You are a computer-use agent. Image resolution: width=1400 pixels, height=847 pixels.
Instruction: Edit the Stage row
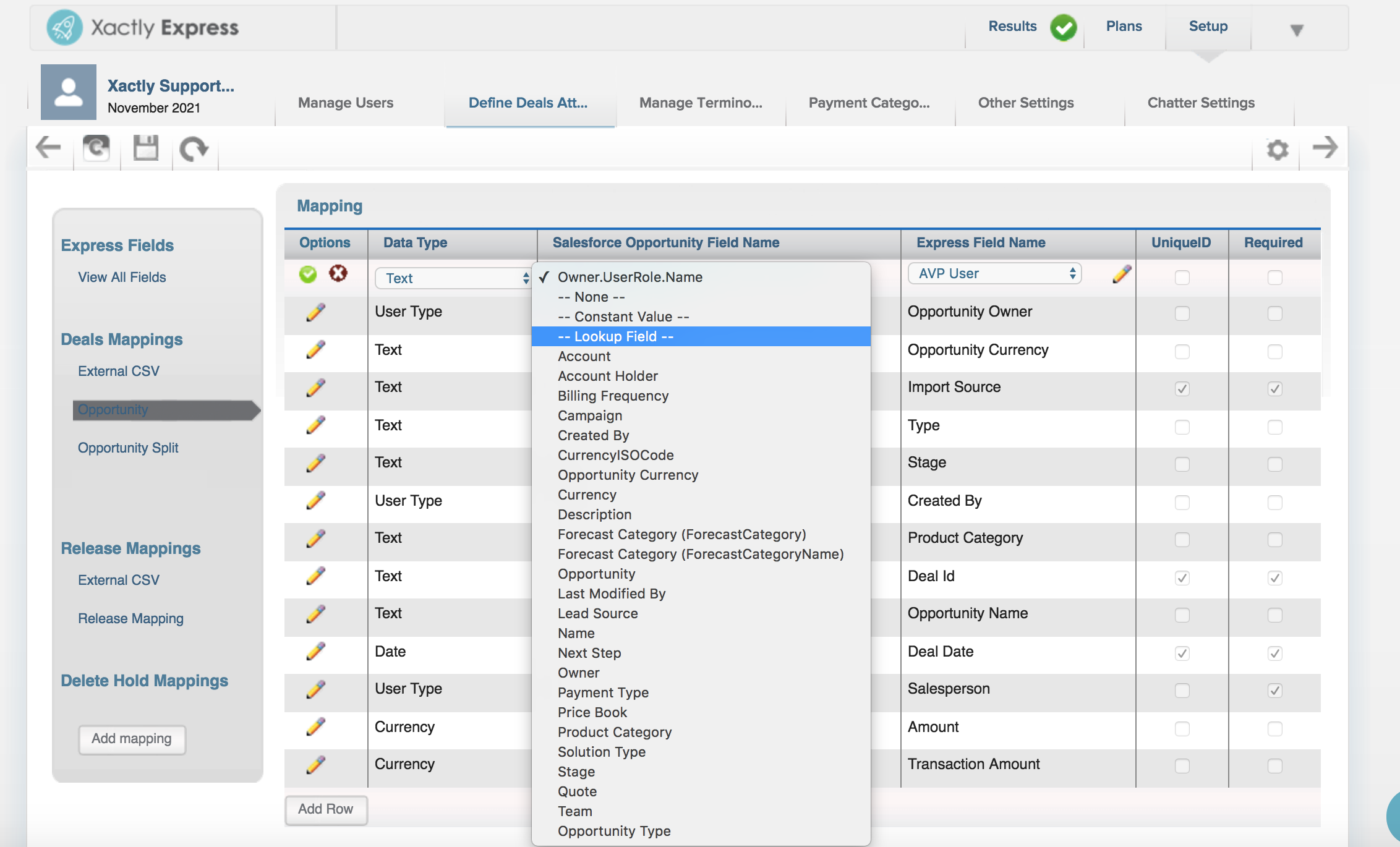(x=315, y=463)
